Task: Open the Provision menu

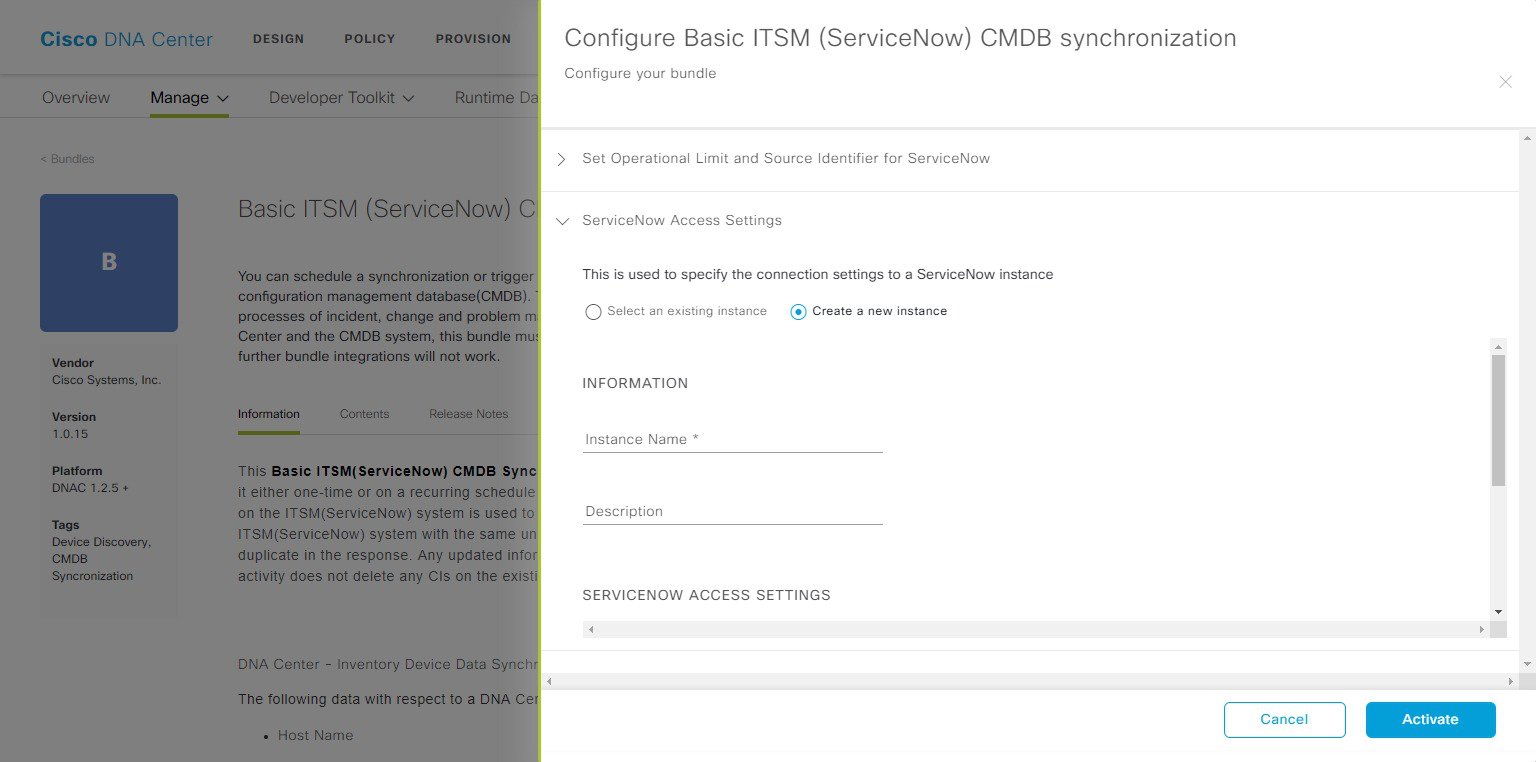Action: click(473, 39)
